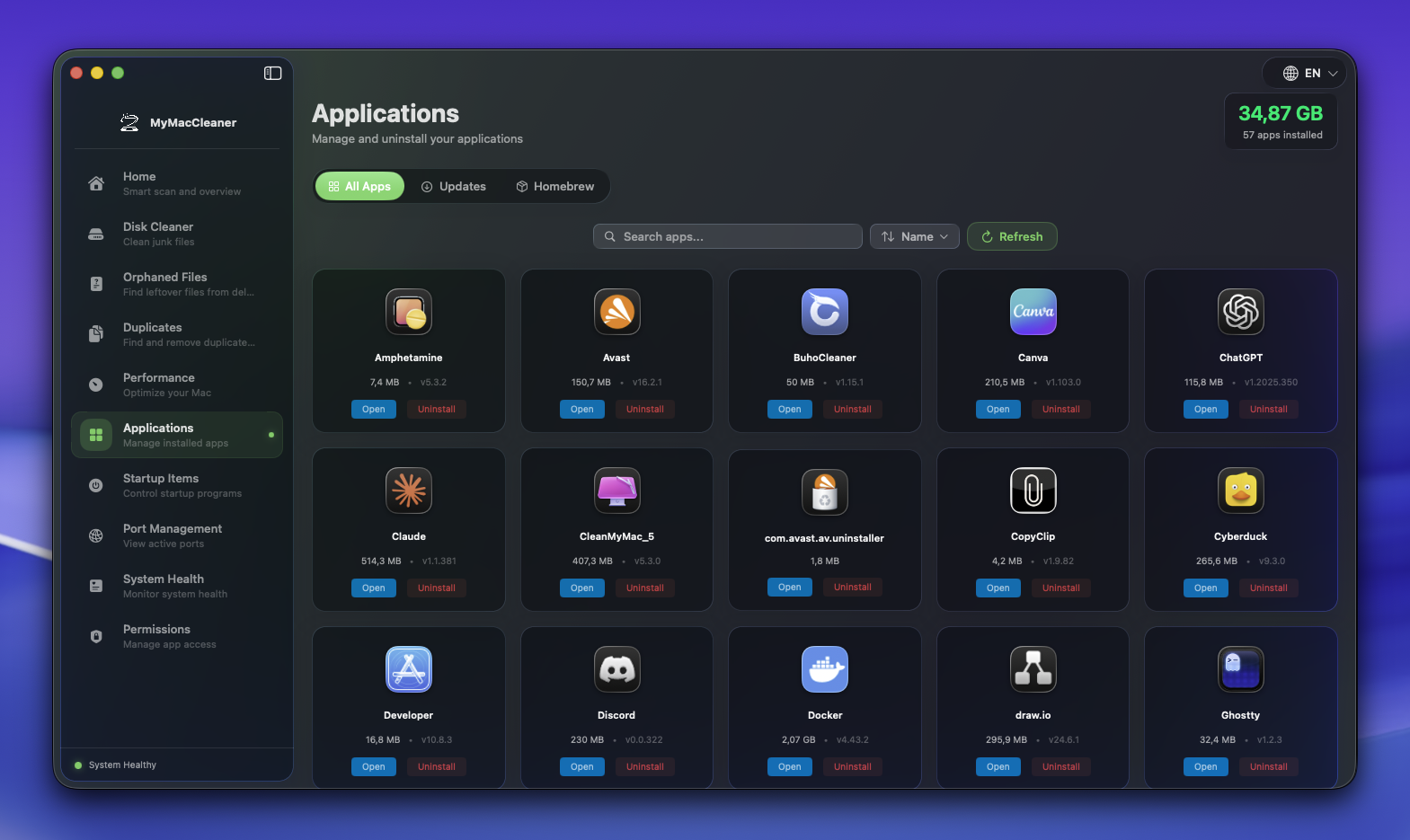Screen dimensions: 1410x840
Task: Toggle the sidebar panel icon
Action: point(272,73)
